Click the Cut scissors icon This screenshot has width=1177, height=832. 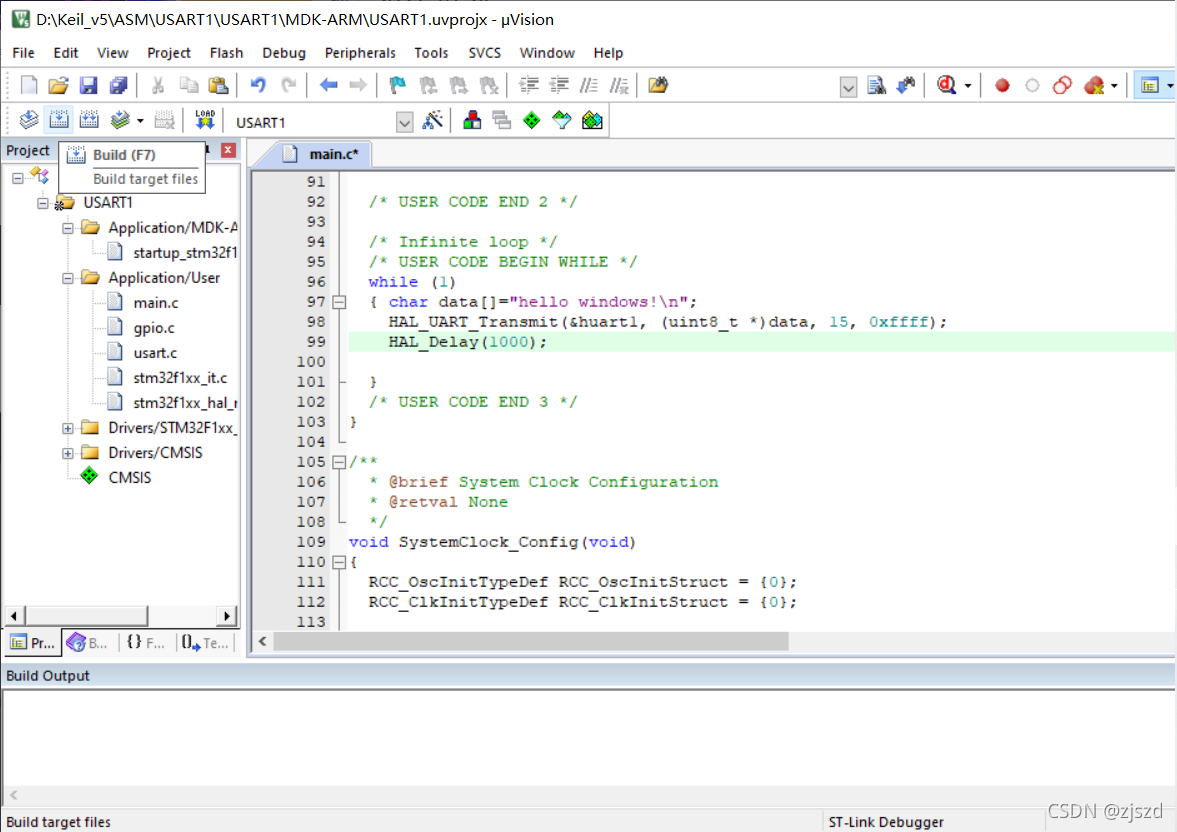158,85
